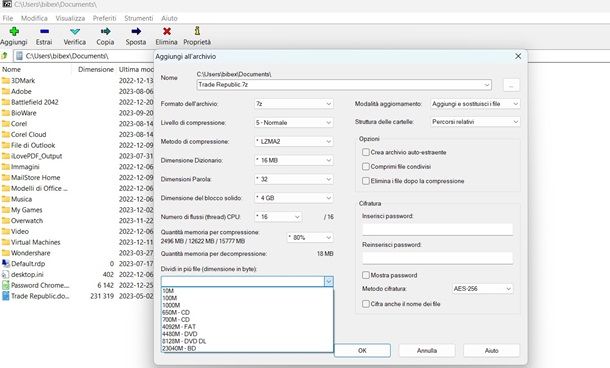Viewport: 610px width, 368px height.
Task: Click the Default.rdp file icon
Action: 5,264
